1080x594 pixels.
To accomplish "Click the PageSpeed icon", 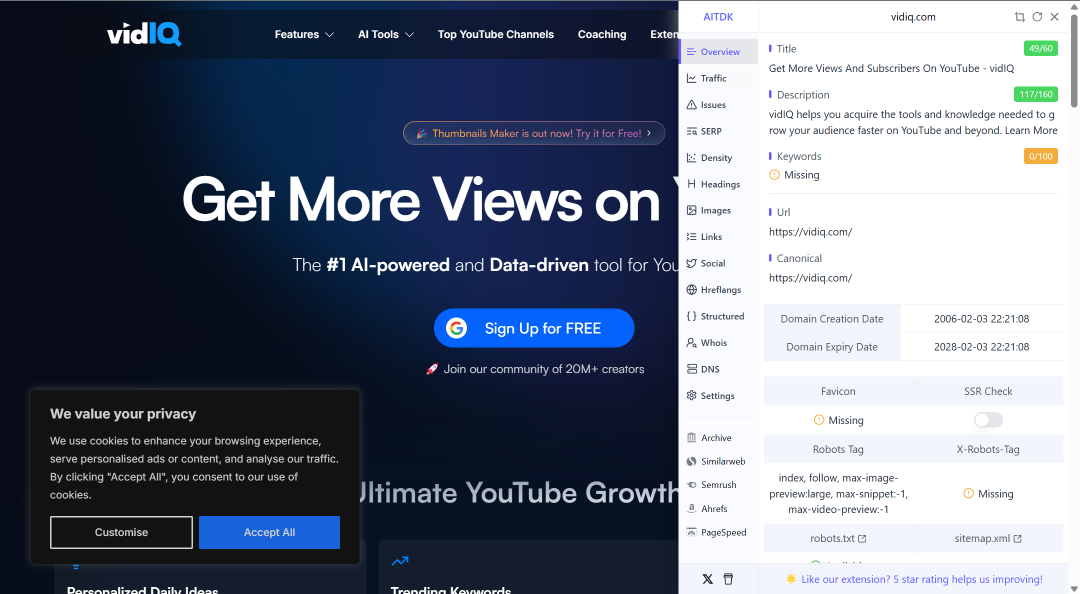I will click(x=692, y=532).
